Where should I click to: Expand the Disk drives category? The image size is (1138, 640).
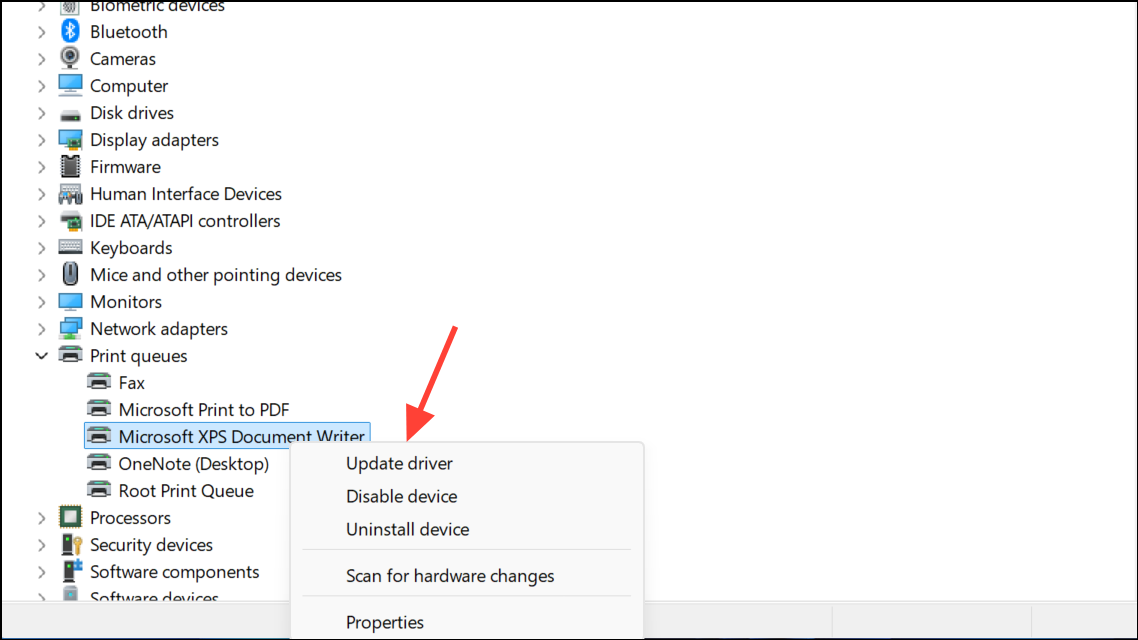(41, 113)
